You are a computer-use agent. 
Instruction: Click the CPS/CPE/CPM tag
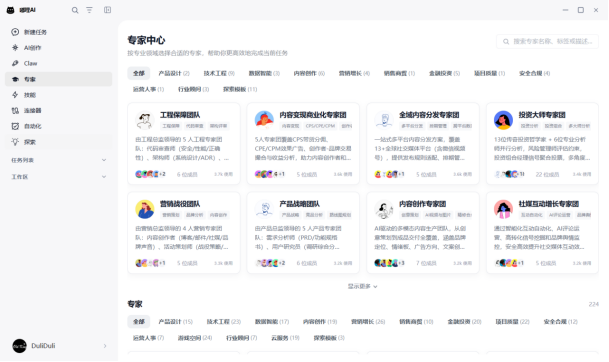[x=320, y=126]
